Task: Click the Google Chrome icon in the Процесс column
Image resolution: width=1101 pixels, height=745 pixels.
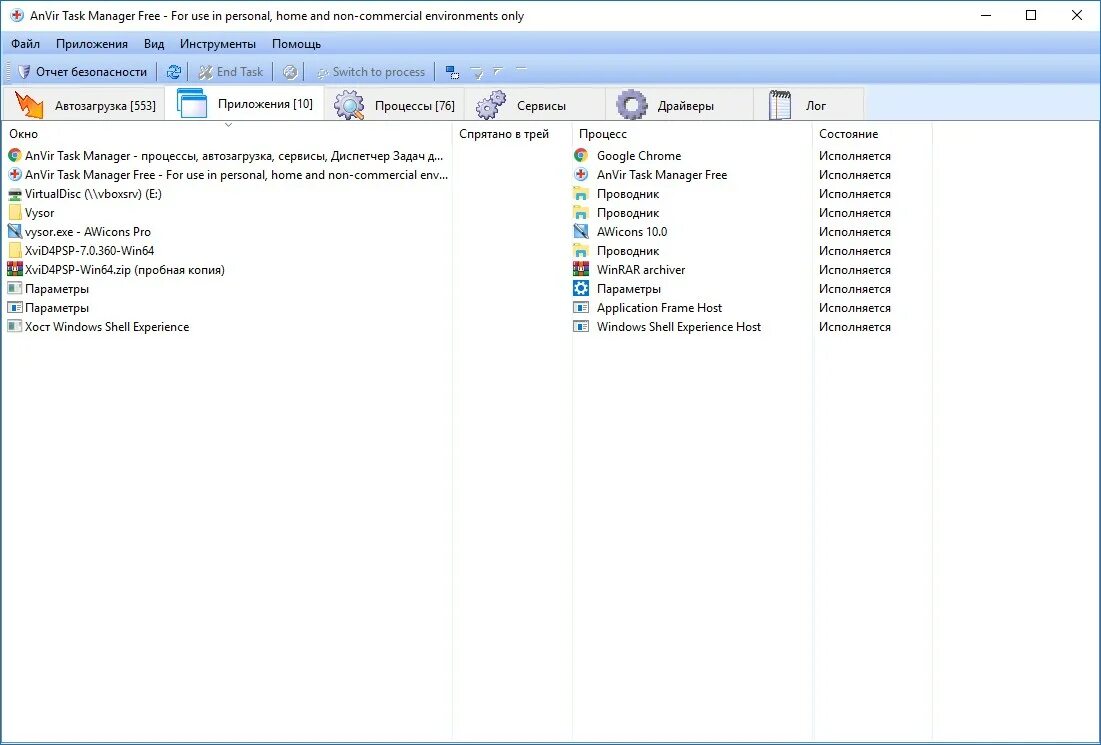Action: pos(581,155)
